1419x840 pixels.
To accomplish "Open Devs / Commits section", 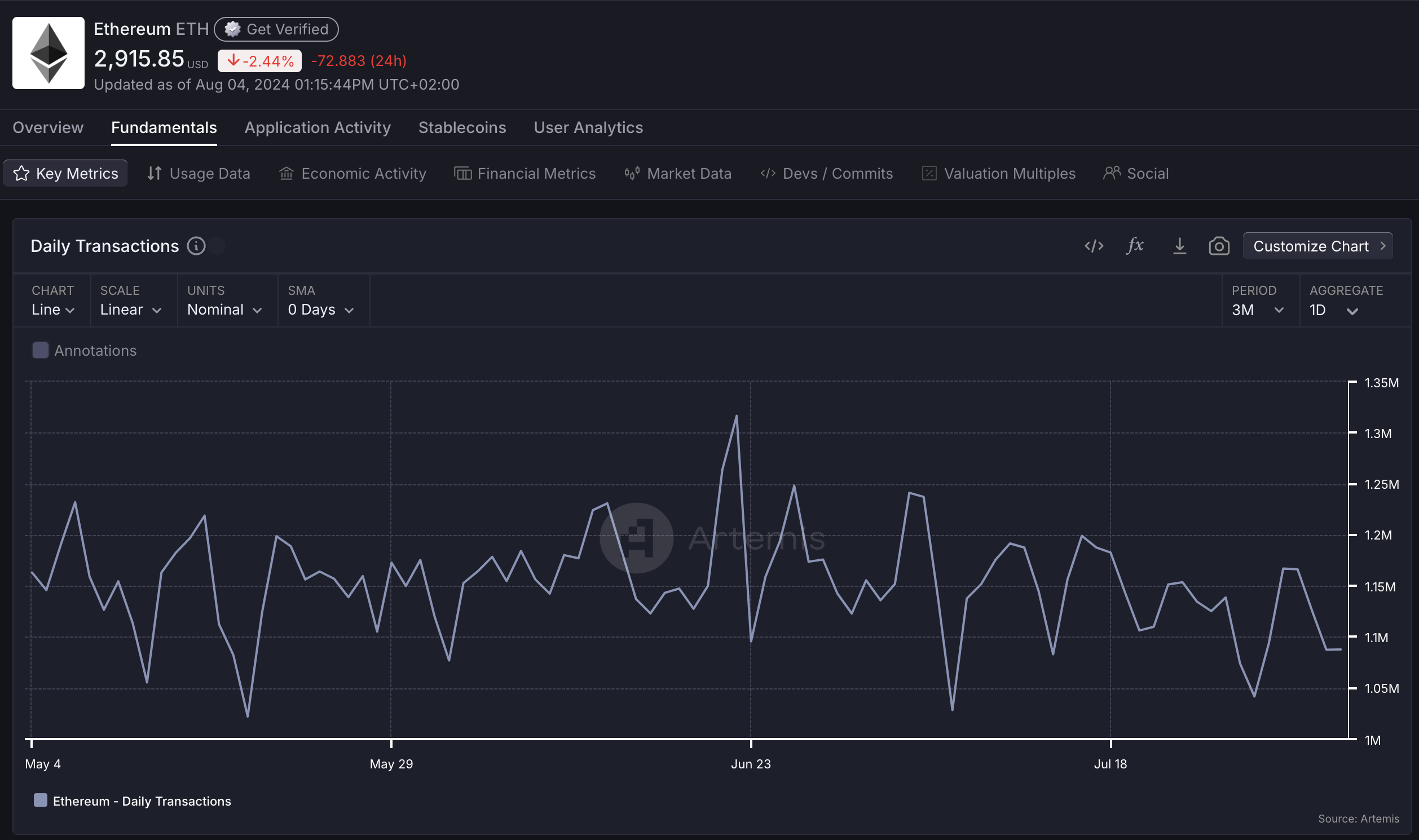I will (x=827, y=173).
